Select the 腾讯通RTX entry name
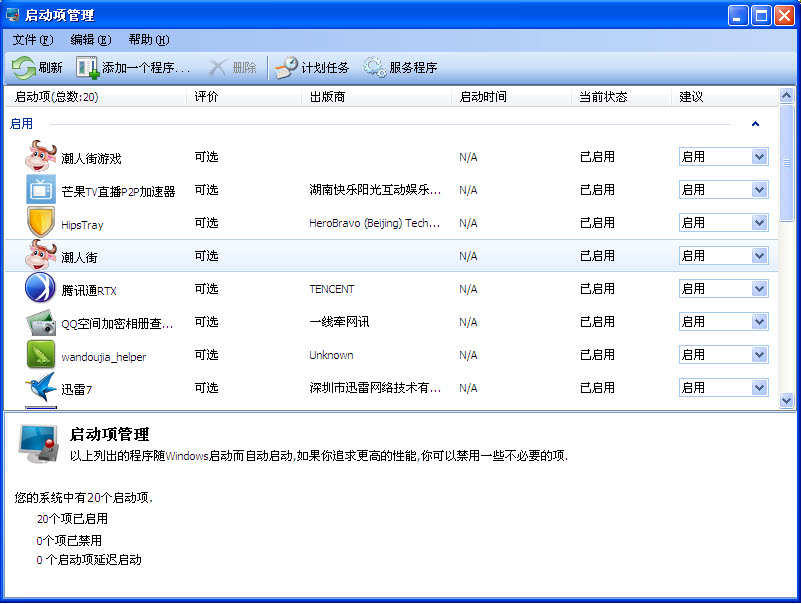This screenshot has width=801, height=604. (x=89, y=291)
